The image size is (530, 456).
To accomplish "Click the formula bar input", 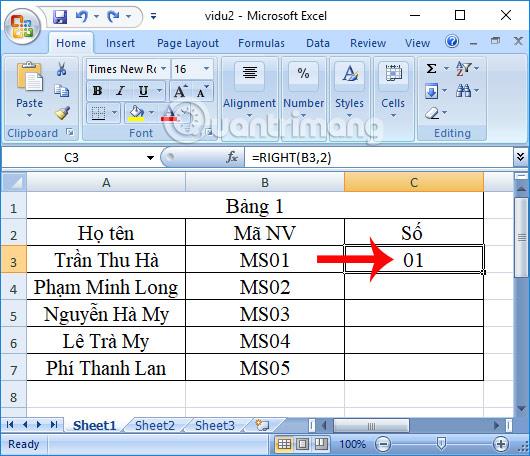I will point(379,158).
